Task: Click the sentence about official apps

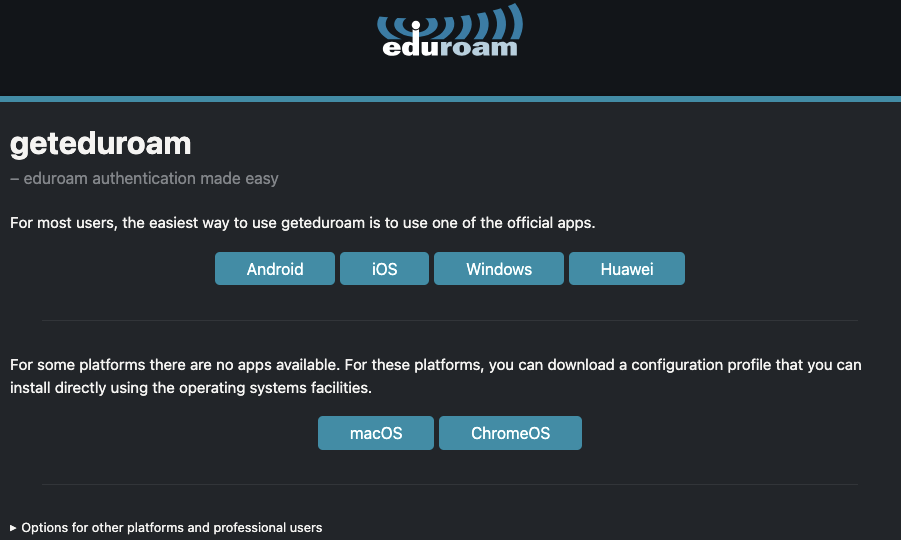Action: [x=302, y=223]
